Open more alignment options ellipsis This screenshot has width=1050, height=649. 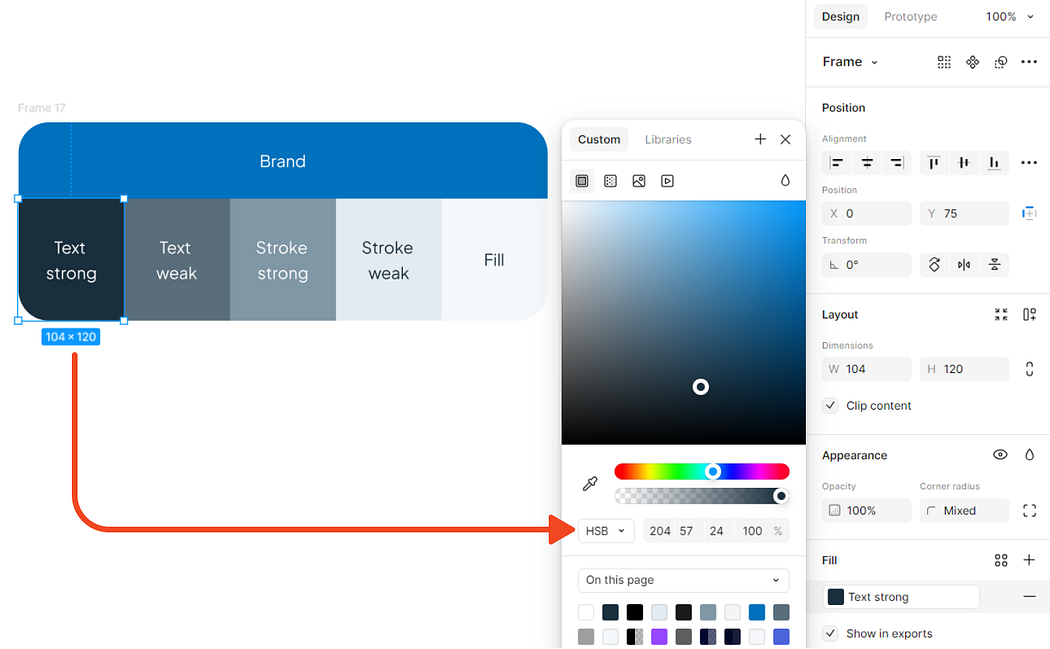tap(1029, 163)
